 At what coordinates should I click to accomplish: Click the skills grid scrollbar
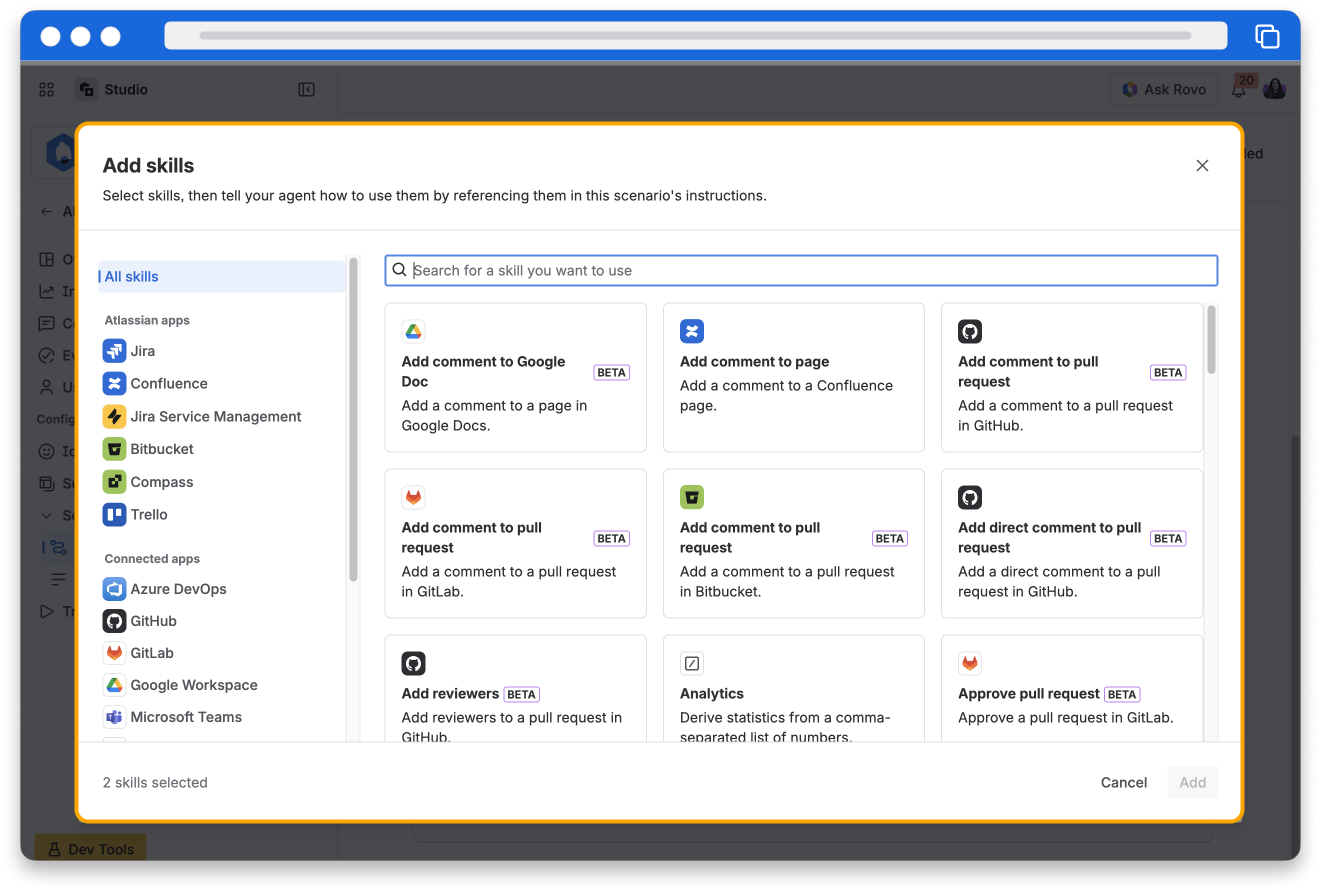1211,340
